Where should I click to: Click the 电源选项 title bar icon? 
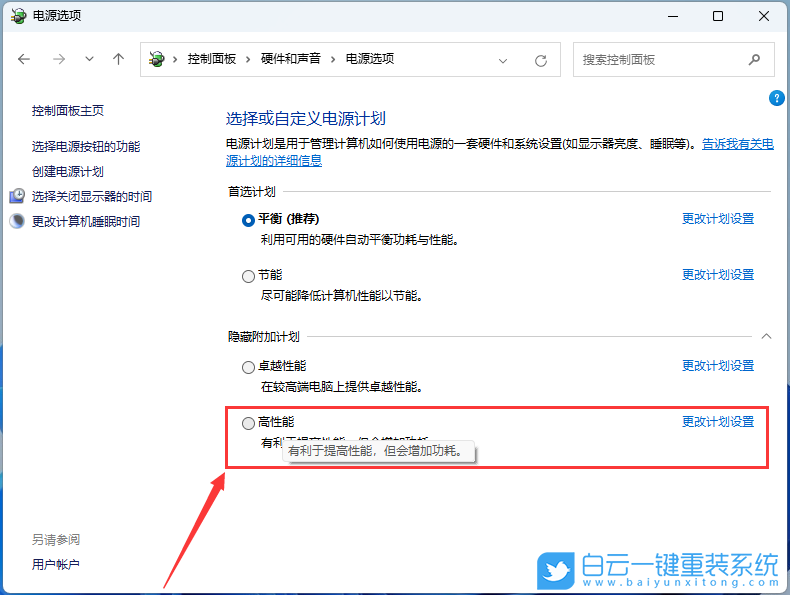(x=19, y=16)
